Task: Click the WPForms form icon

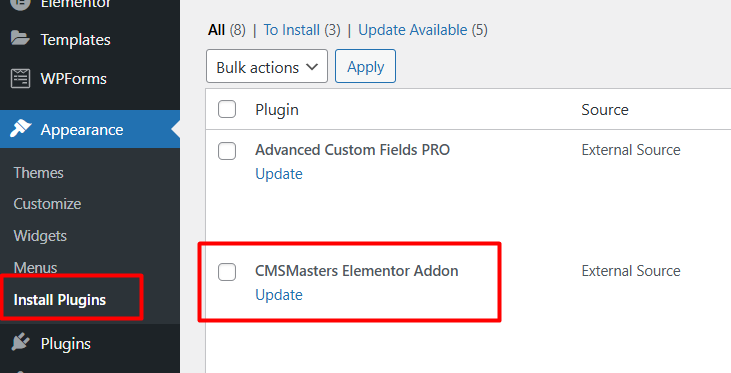Action: point(20,78)
